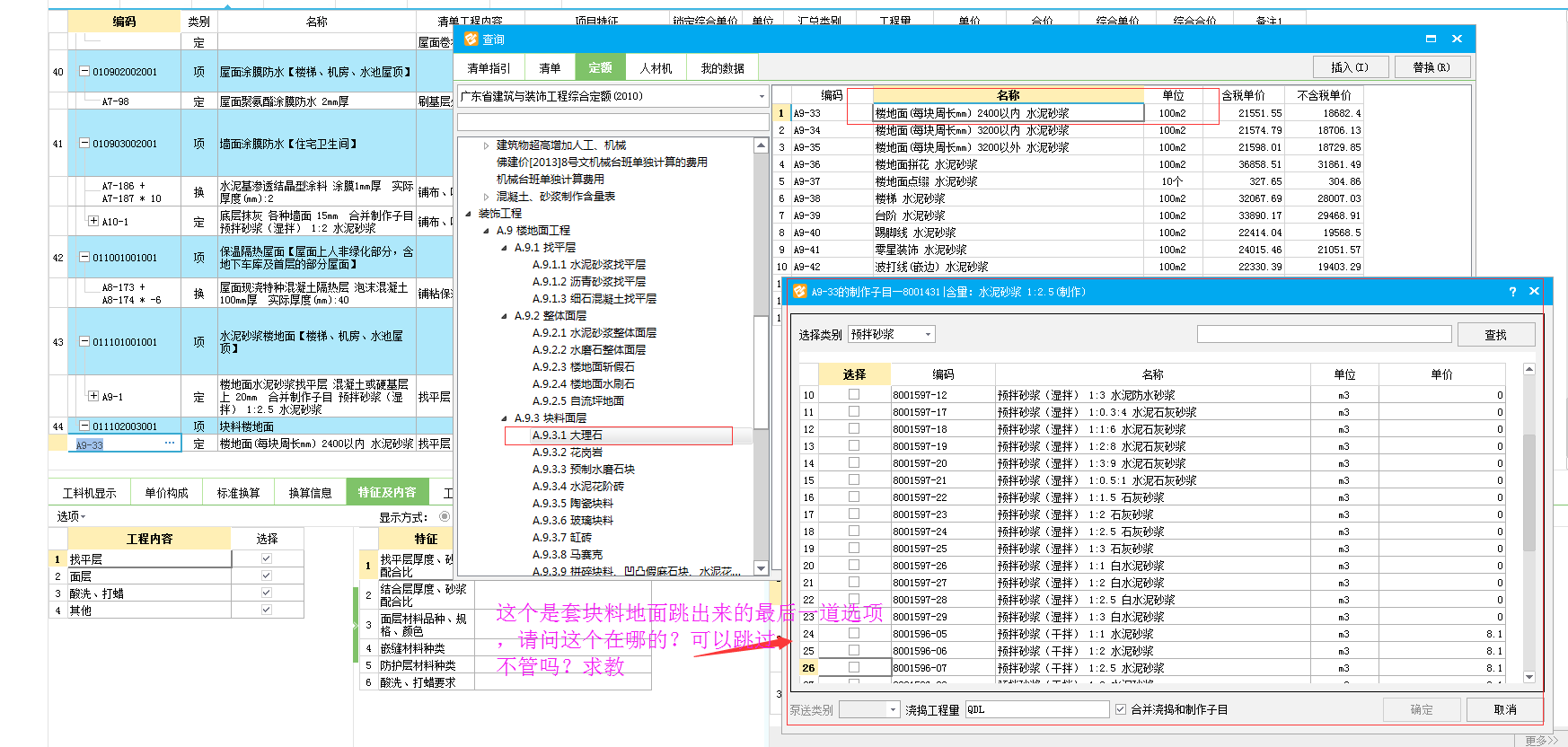Click the 制作子目 list scrollbar up arrow
The height and width of the screenshot is (747, 1568).
(1529, 369)
